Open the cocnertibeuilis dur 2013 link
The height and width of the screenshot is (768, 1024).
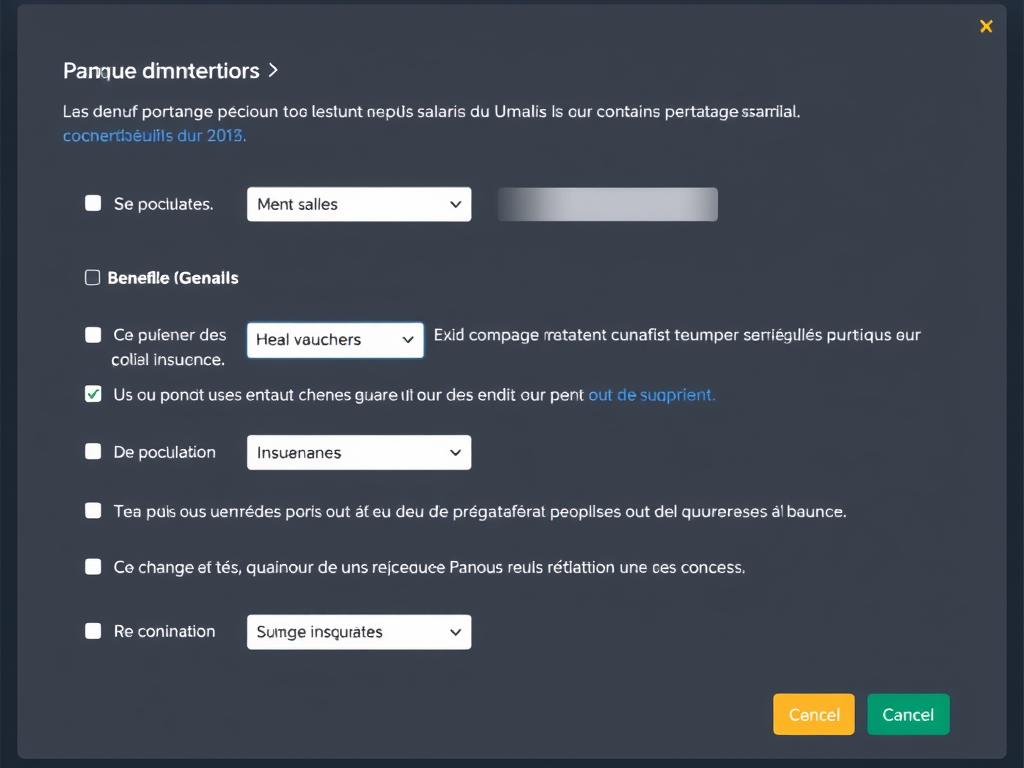pyautogui.click(x=154, y=135)
